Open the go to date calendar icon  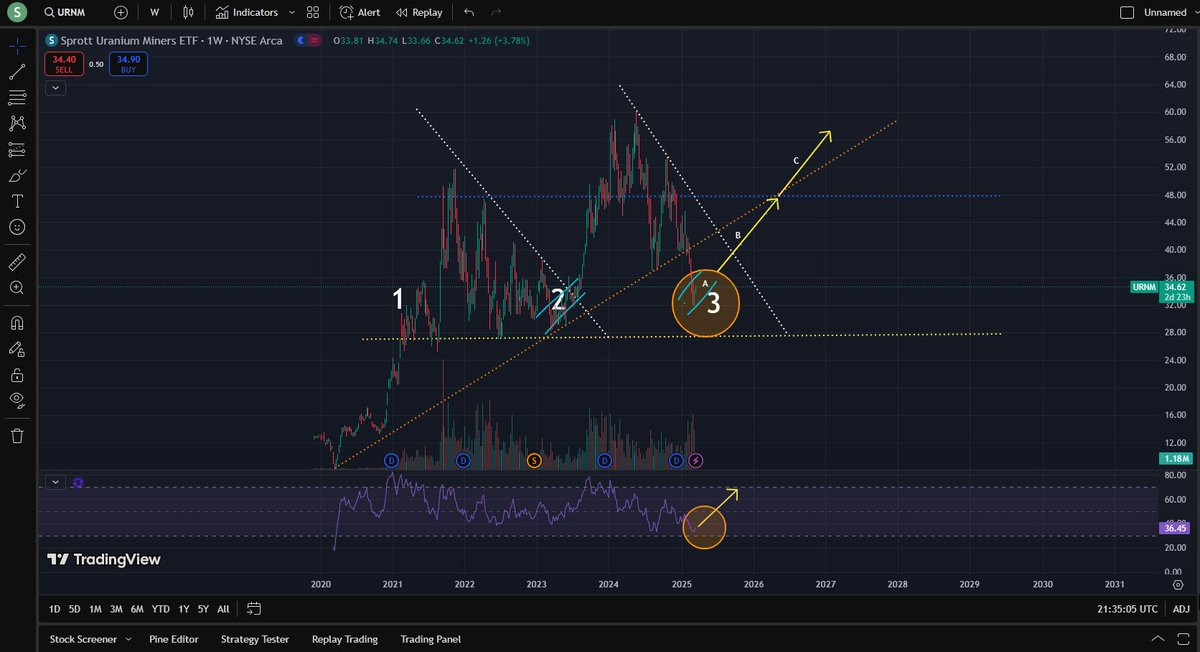[x=254, y=609]
